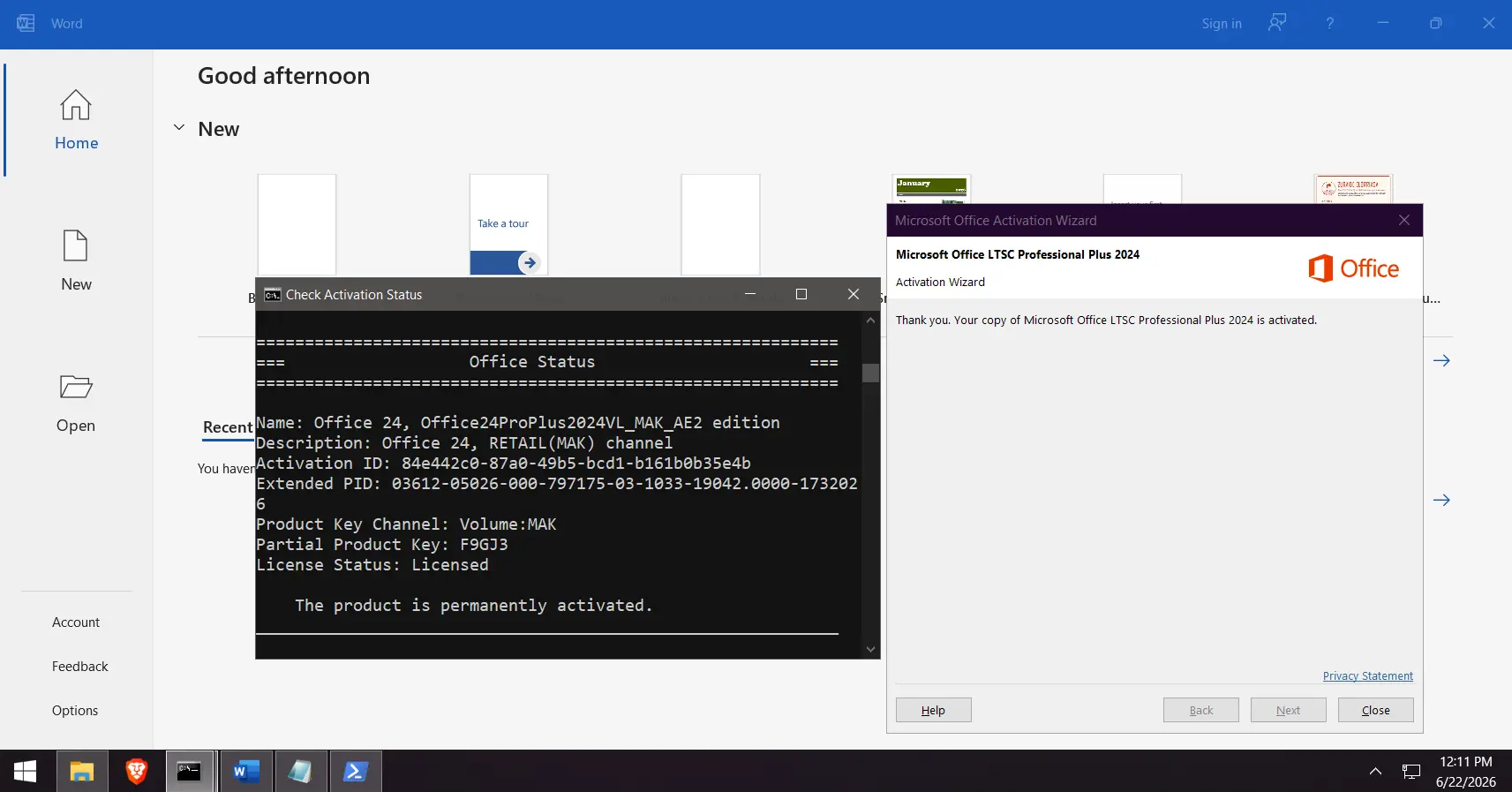
Task: Click Close button in Activation Wizard
Action: point(1376,711)
